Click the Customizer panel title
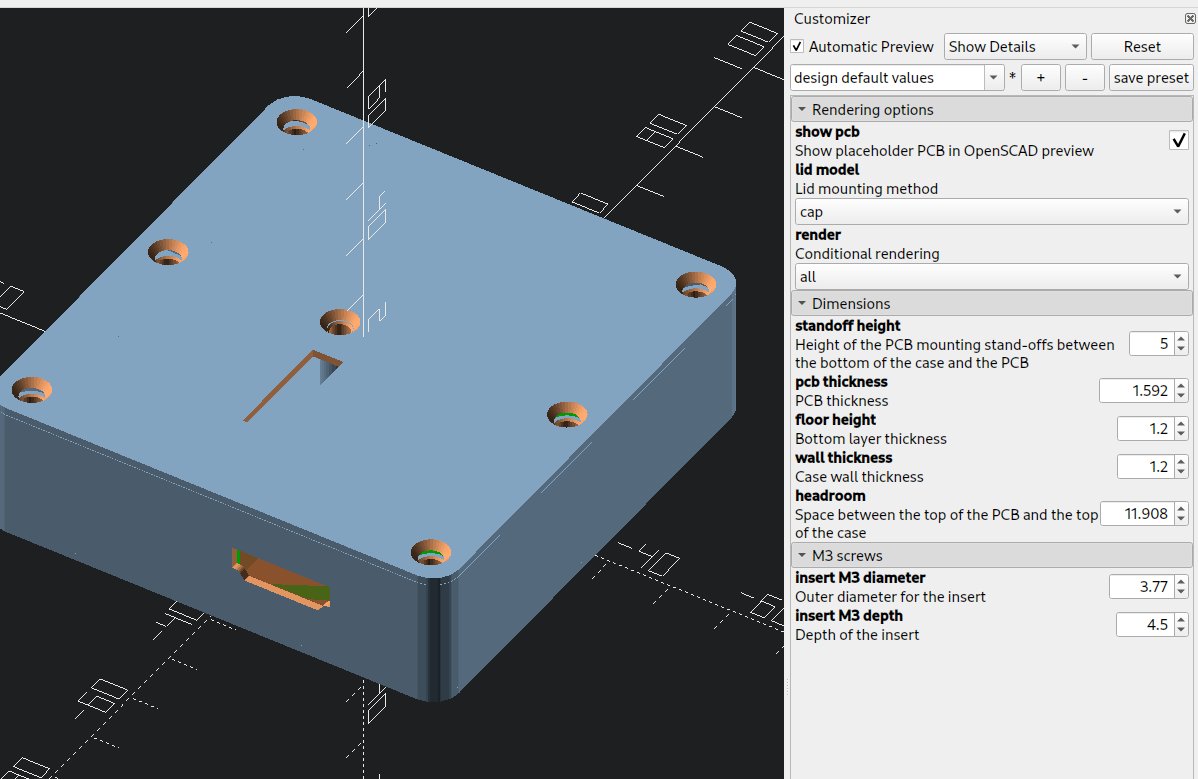 coord(832,19)
